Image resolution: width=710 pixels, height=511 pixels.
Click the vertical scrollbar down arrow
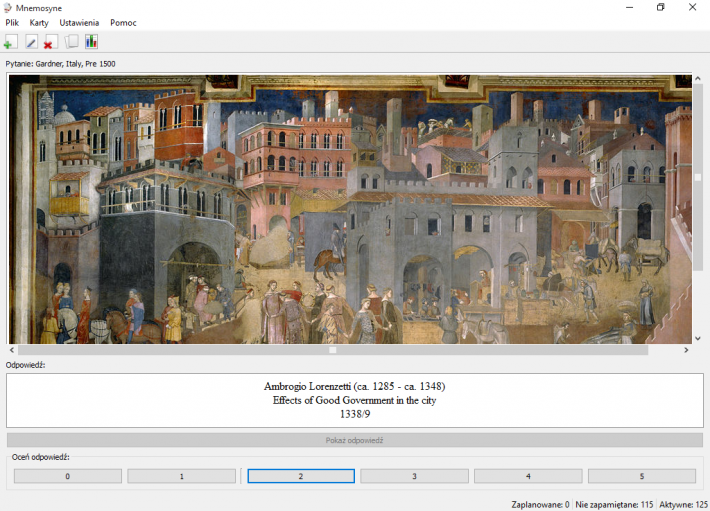click(698, 339)
